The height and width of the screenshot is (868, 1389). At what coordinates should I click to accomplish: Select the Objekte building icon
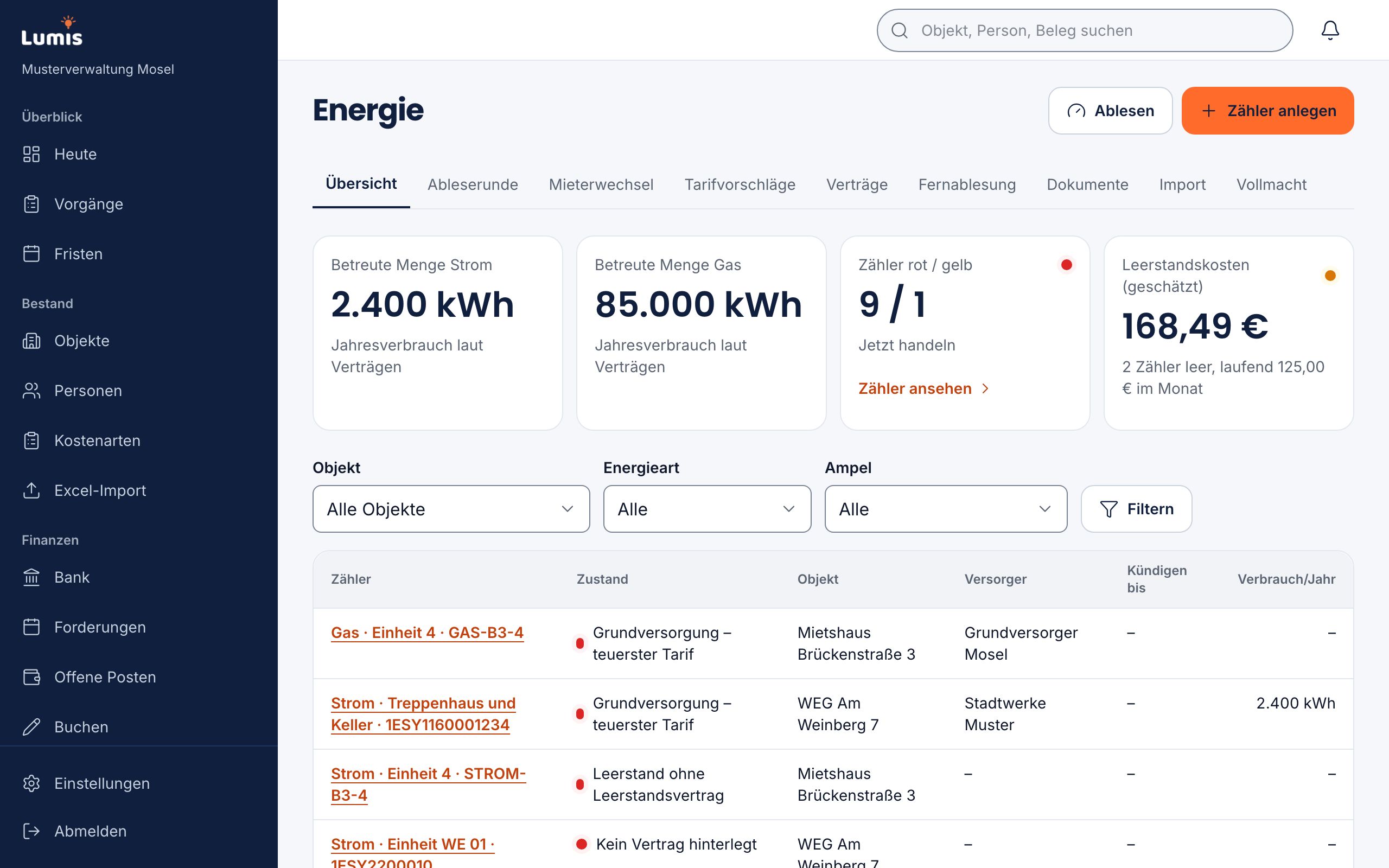pos(31,341)
